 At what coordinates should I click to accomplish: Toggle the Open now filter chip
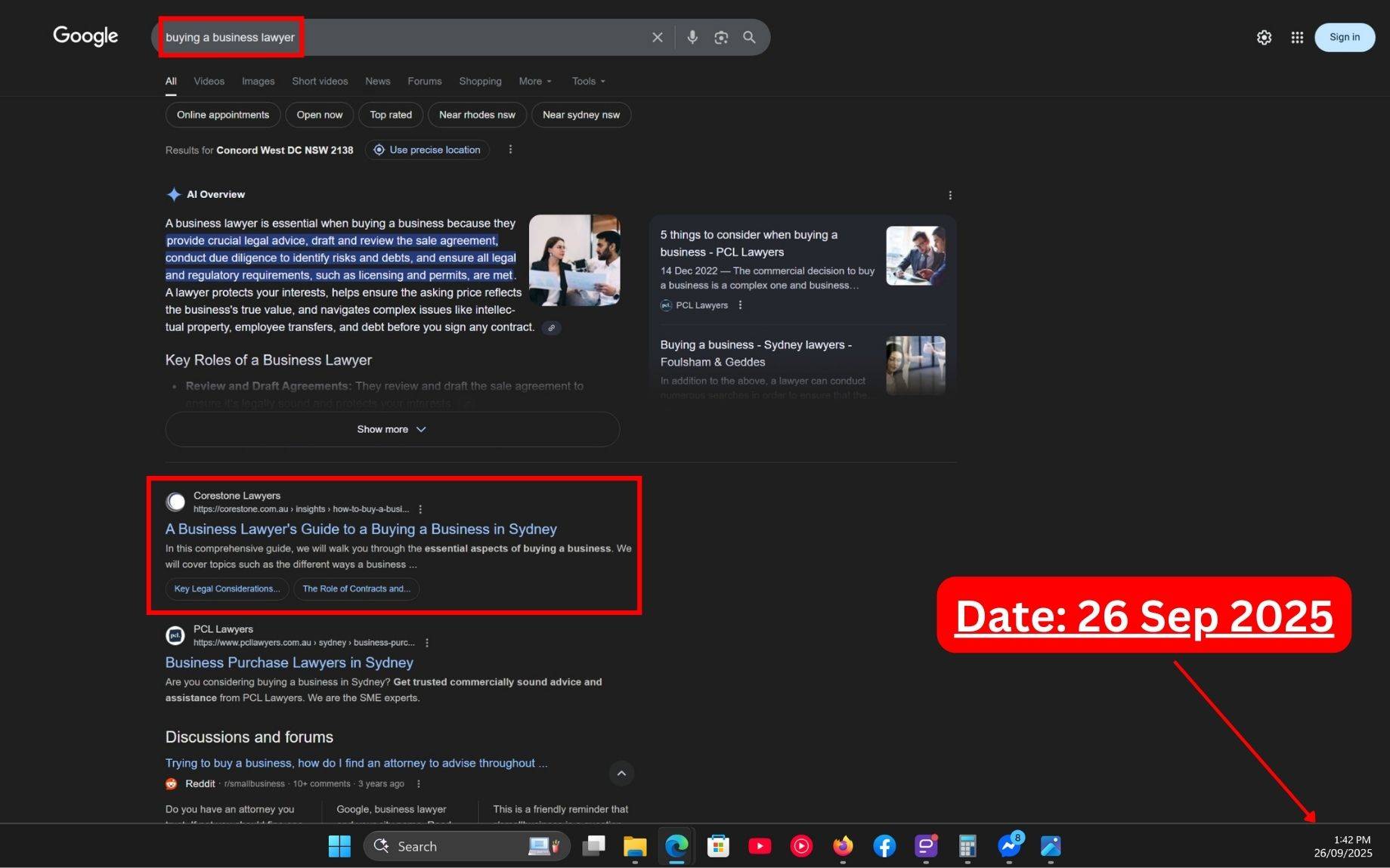point(319,115)
